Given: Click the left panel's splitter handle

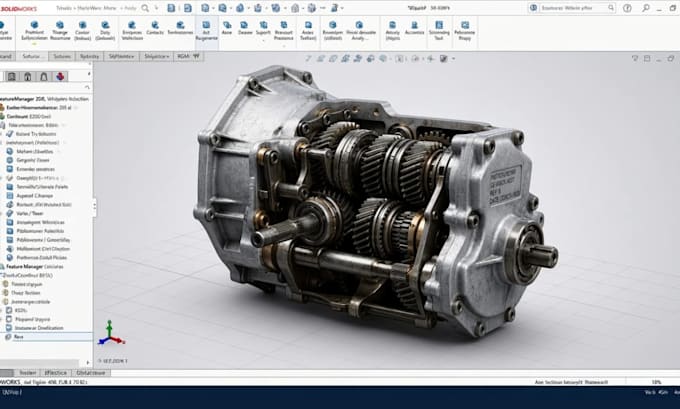Looking at the screenshot, I should 94,207.
